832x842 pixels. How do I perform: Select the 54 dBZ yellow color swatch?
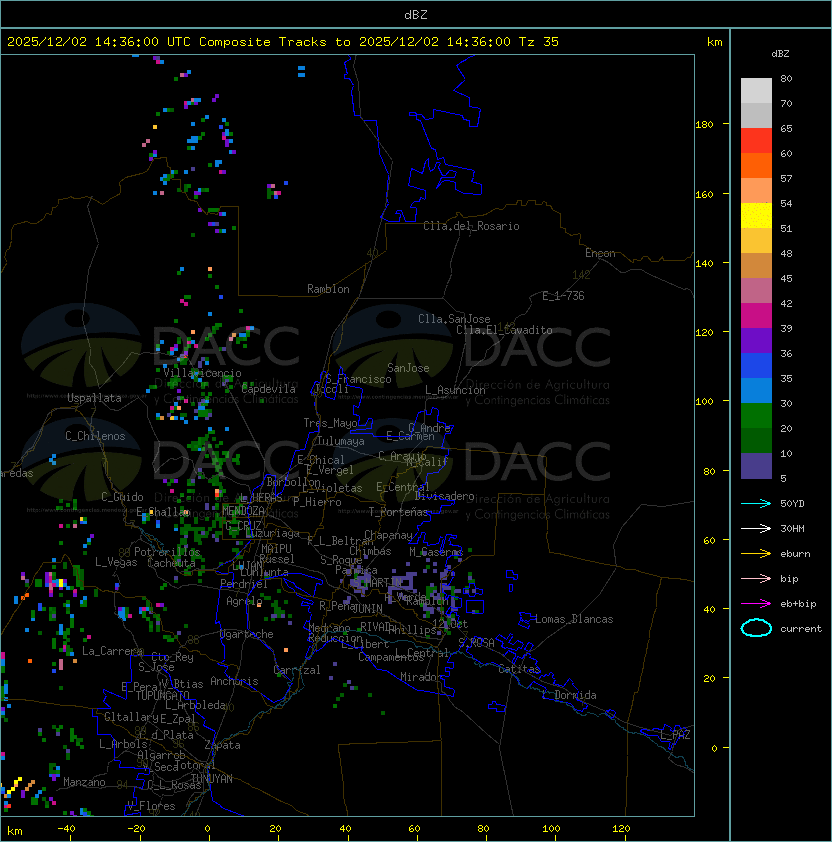pos(756,215)
